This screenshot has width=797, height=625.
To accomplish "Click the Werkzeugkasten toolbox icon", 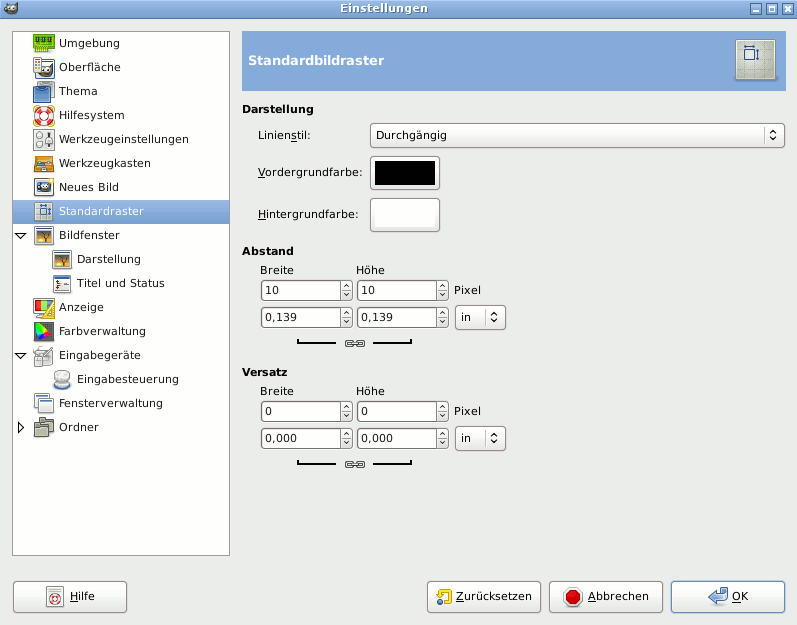I will [x=44, y=164].
